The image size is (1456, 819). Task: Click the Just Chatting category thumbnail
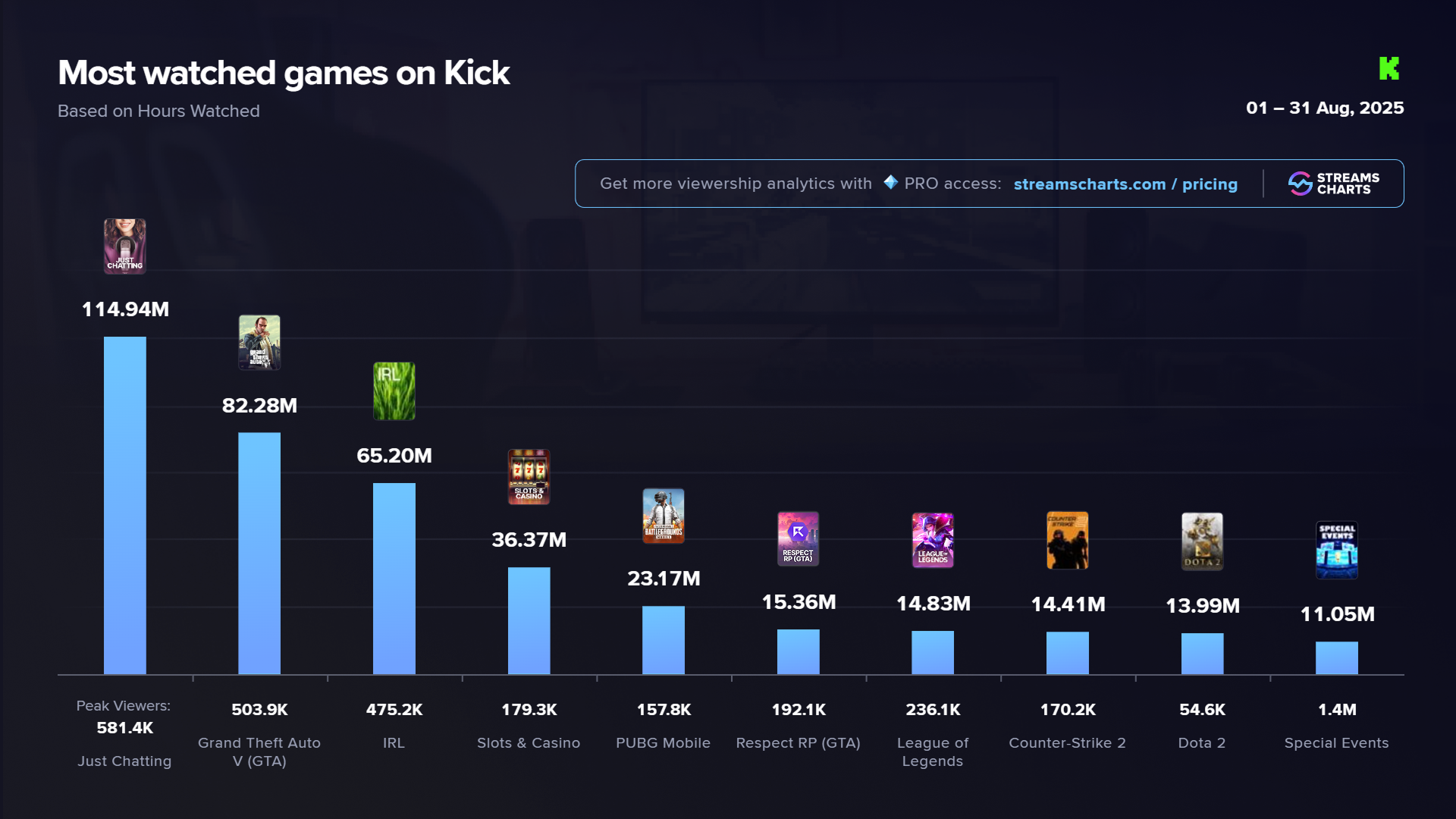(x=125, y=246)
